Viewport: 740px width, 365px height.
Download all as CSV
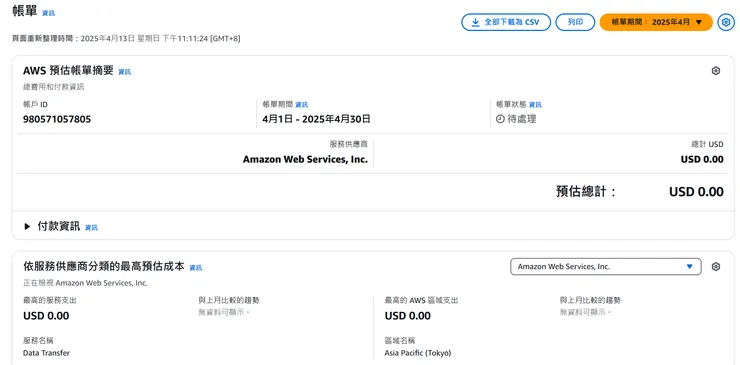(506, 22)
